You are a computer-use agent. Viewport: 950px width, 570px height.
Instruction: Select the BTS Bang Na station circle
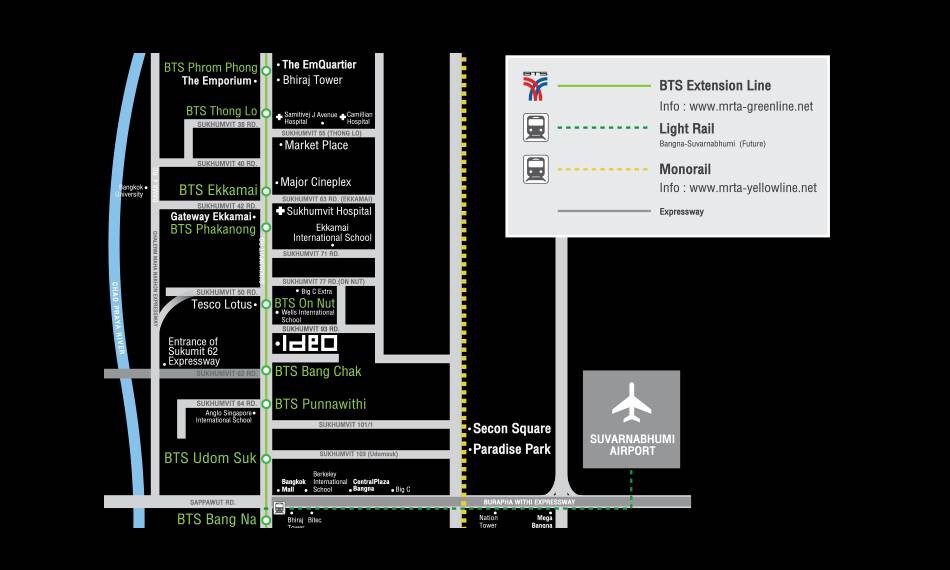pyautogui.click(x=265, y=520)
